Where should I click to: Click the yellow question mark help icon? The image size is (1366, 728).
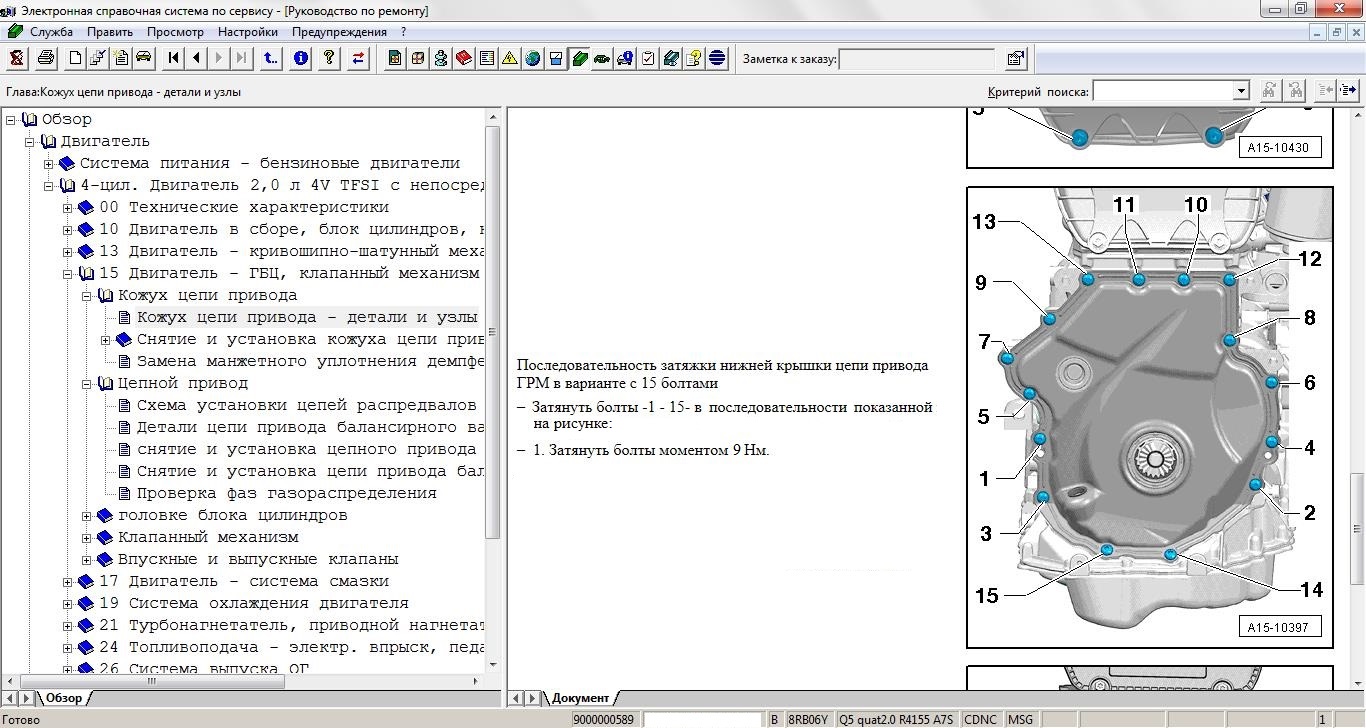tap(328, 58)
